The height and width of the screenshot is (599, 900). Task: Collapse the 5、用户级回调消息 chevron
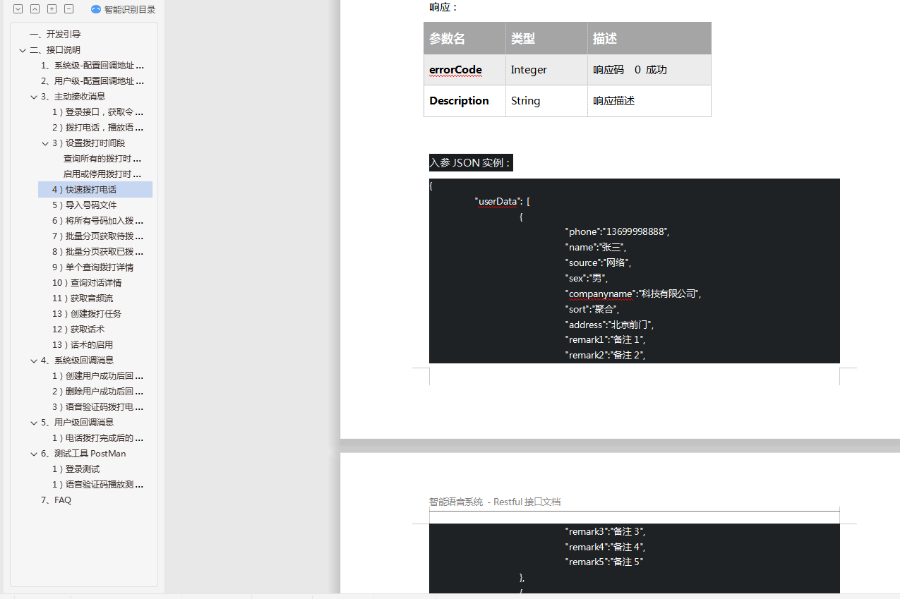pos(34,422)
